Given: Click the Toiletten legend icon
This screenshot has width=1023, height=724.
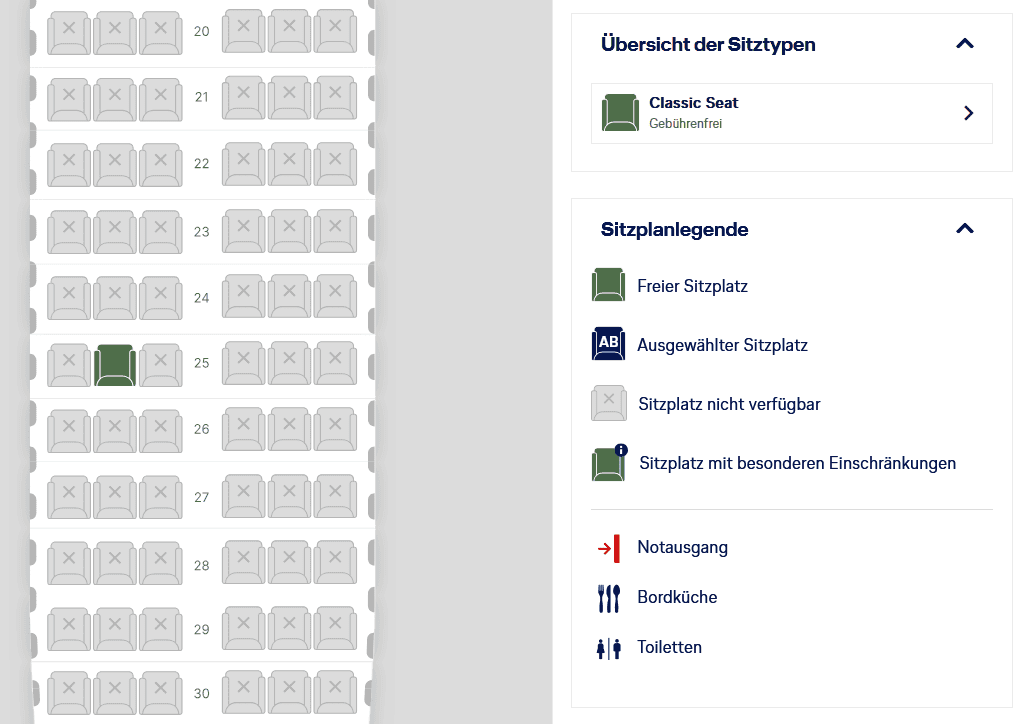Looking at the screenshot, I should tap(608, 648).
